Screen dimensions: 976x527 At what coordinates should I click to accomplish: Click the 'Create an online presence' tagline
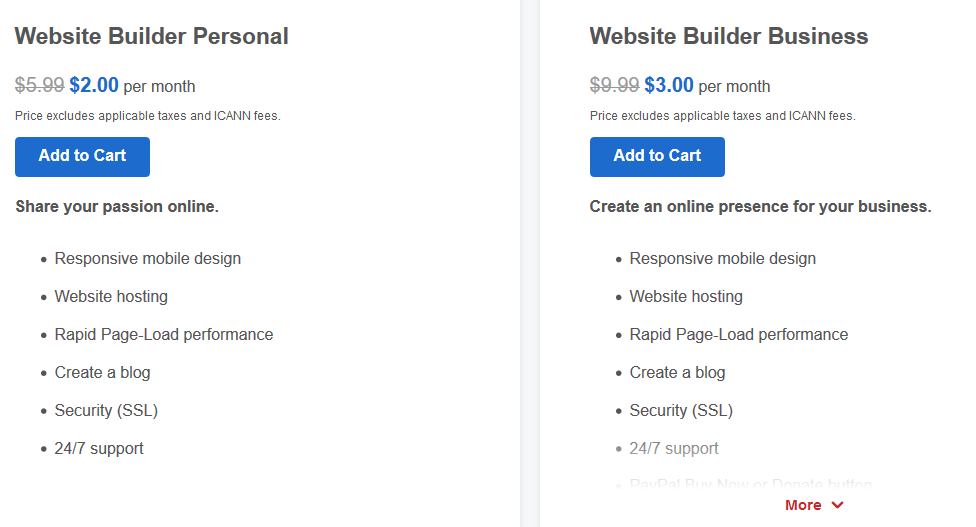[761, 207]
